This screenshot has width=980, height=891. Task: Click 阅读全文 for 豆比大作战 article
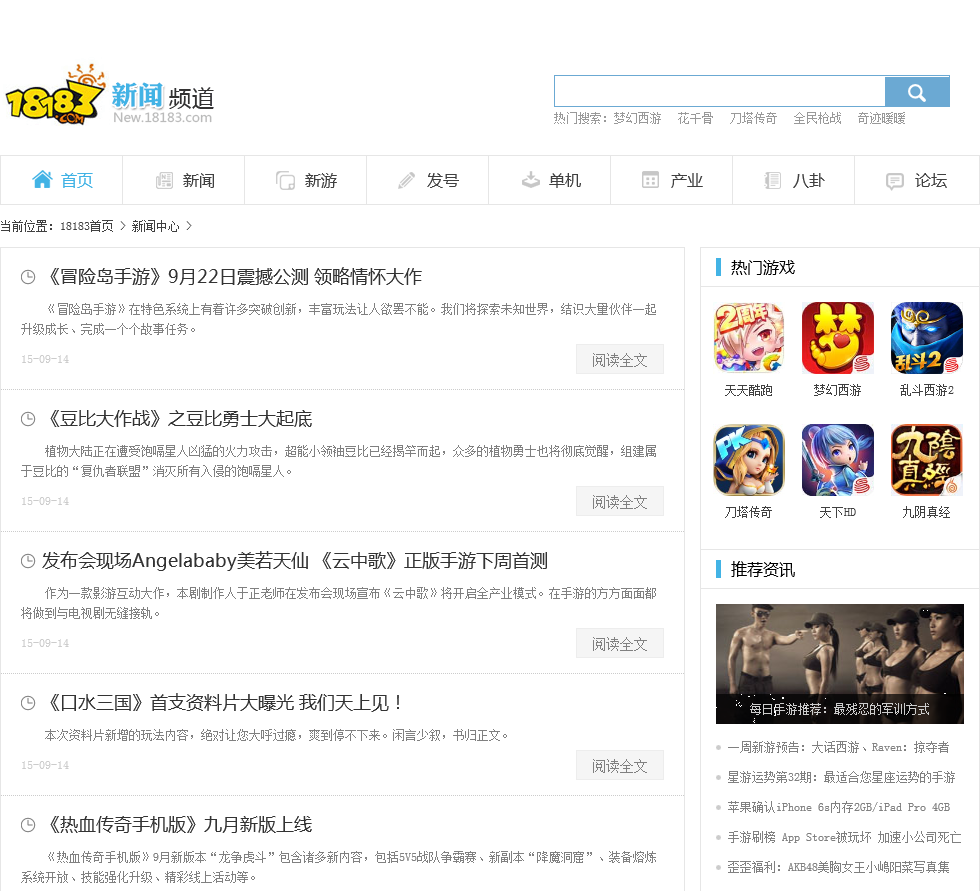619,501
